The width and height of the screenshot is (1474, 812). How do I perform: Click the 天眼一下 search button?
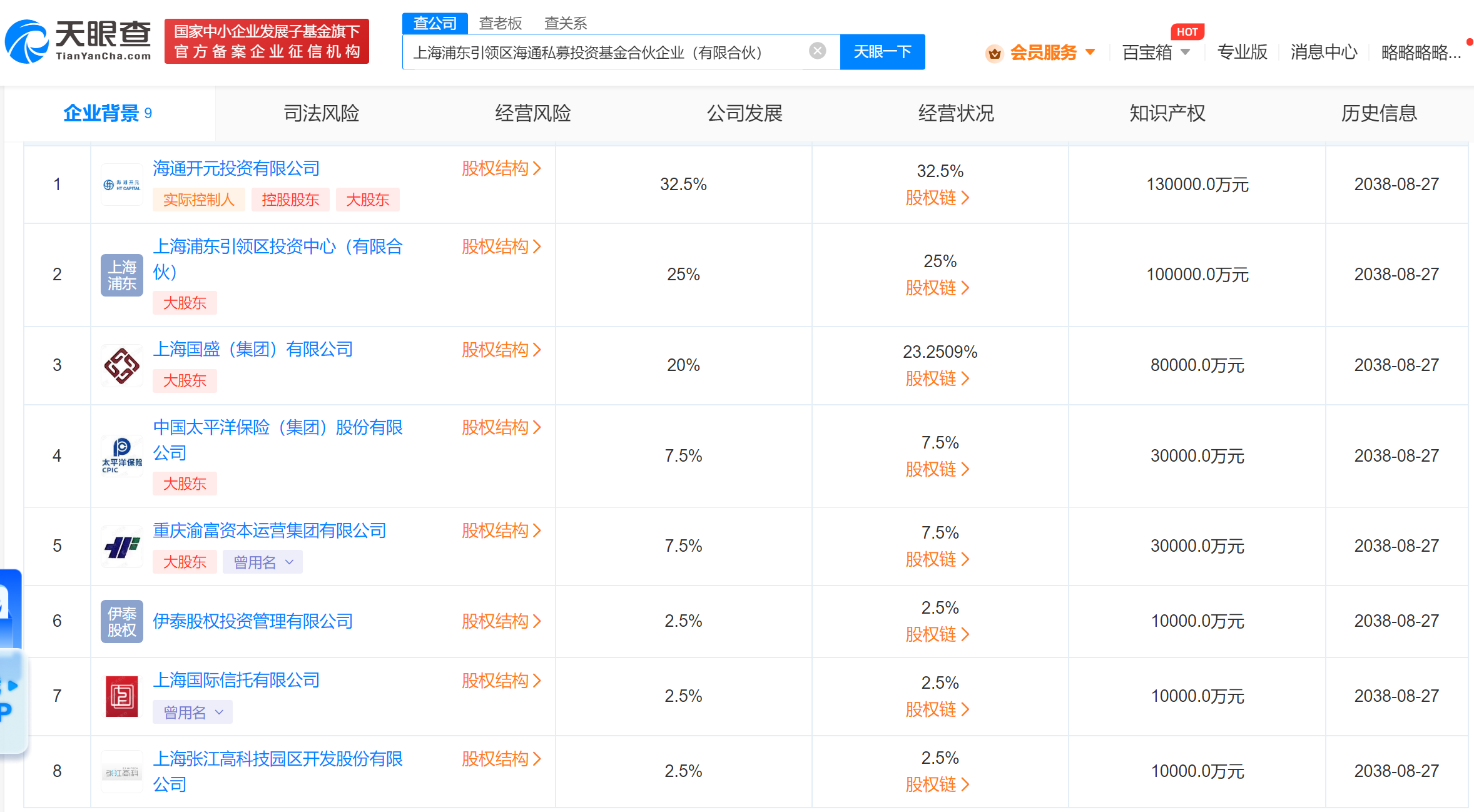(882, 51)
